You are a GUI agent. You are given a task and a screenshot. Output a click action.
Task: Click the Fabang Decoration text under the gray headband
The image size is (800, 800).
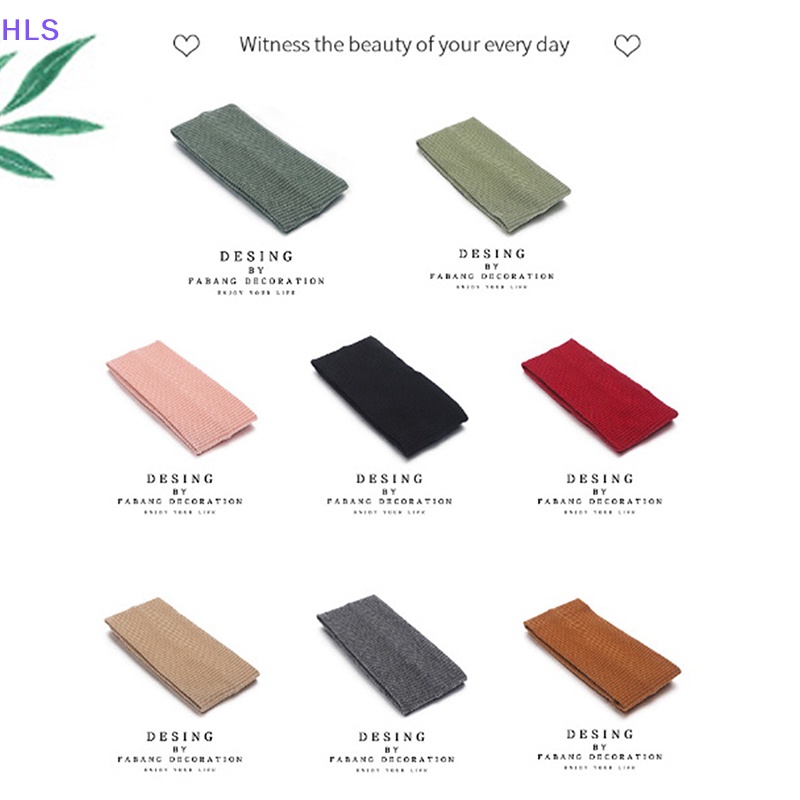tap(392, 759)
